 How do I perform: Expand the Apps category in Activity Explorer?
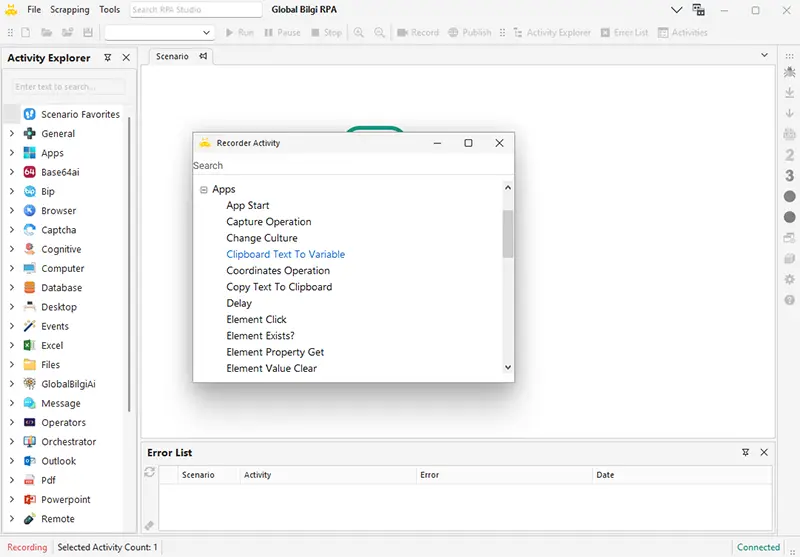(x=12, y=153)
